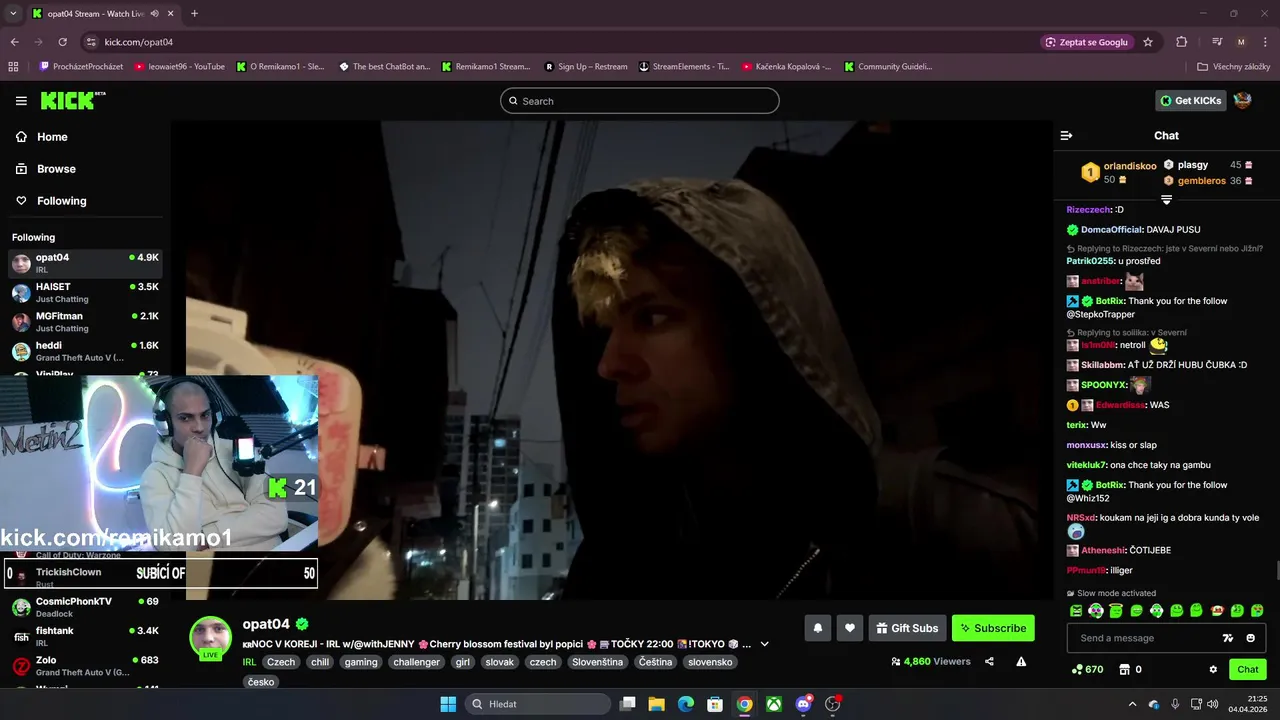The height and width of the screenshot is (720, 1280).
Task: Click the Czech tag
Action: pyautogui.click(x=281, y=662)
